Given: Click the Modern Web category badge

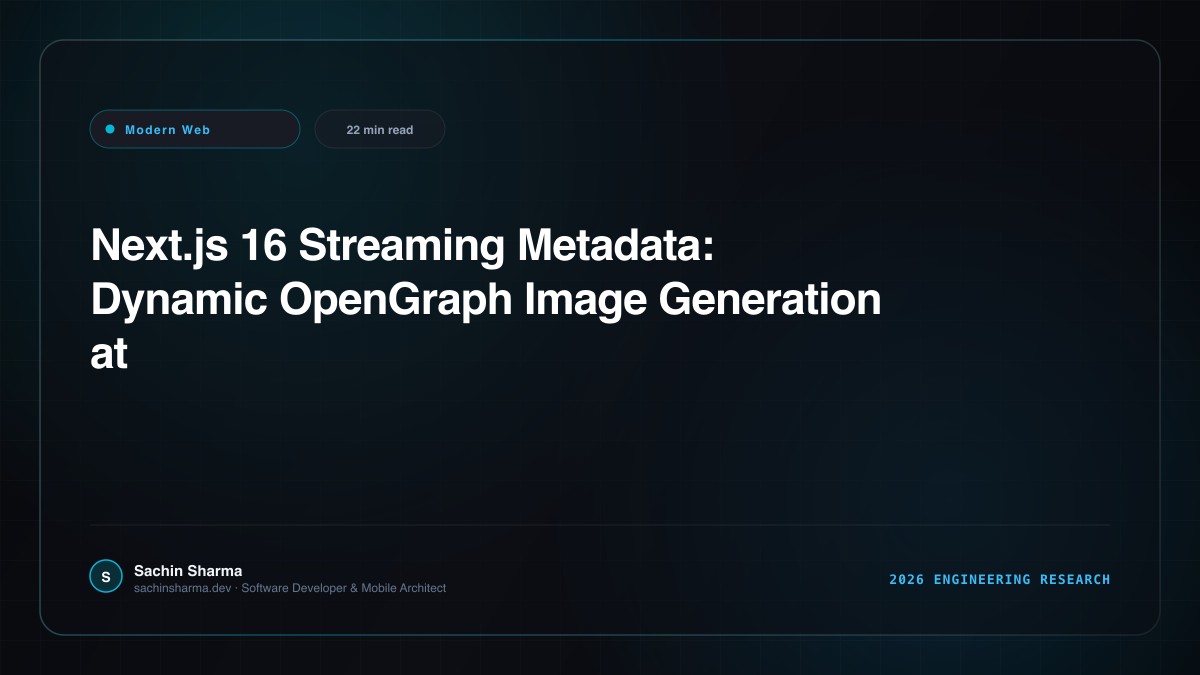Looking at the screenshot, I should click(195, 129).
